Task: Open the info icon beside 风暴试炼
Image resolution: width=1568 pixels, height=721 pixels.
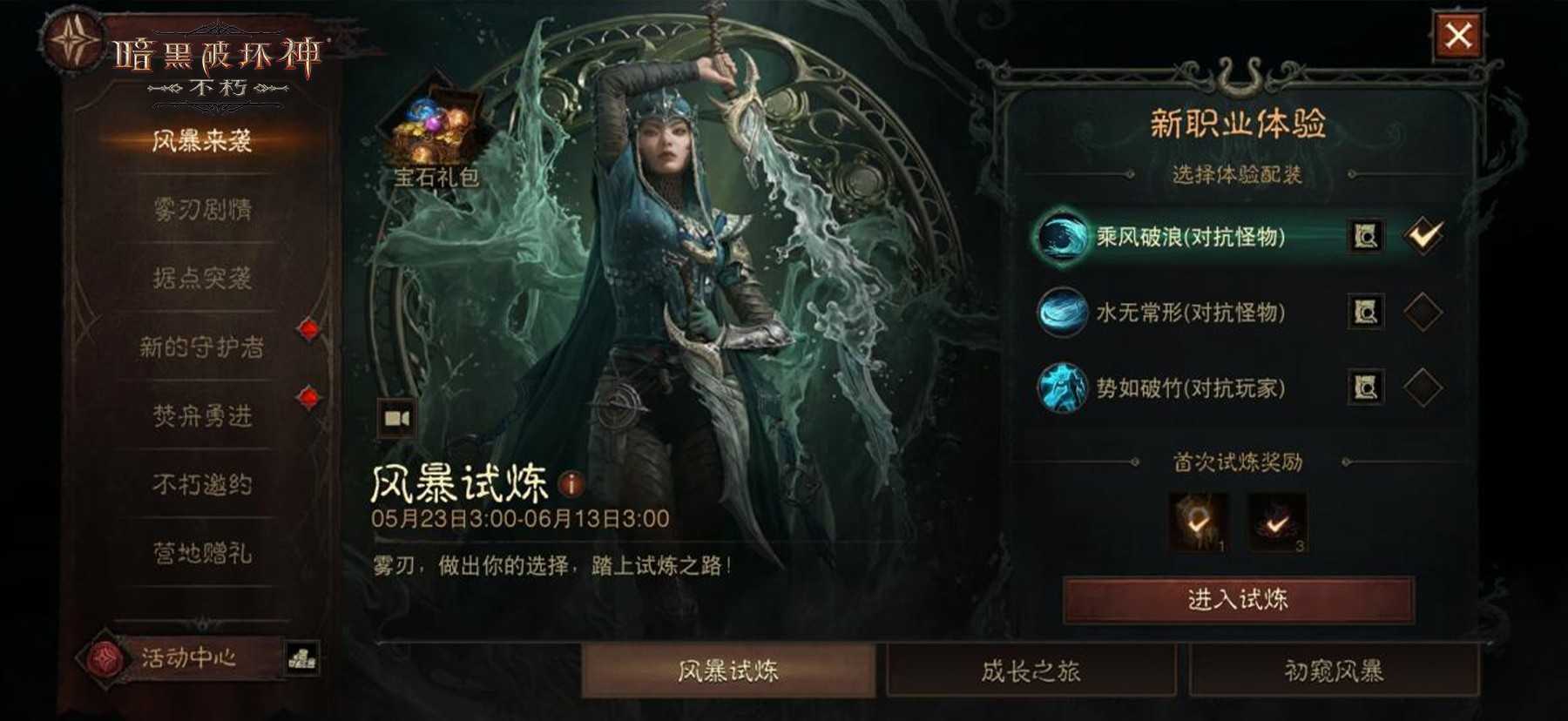Action: point(571,483)
